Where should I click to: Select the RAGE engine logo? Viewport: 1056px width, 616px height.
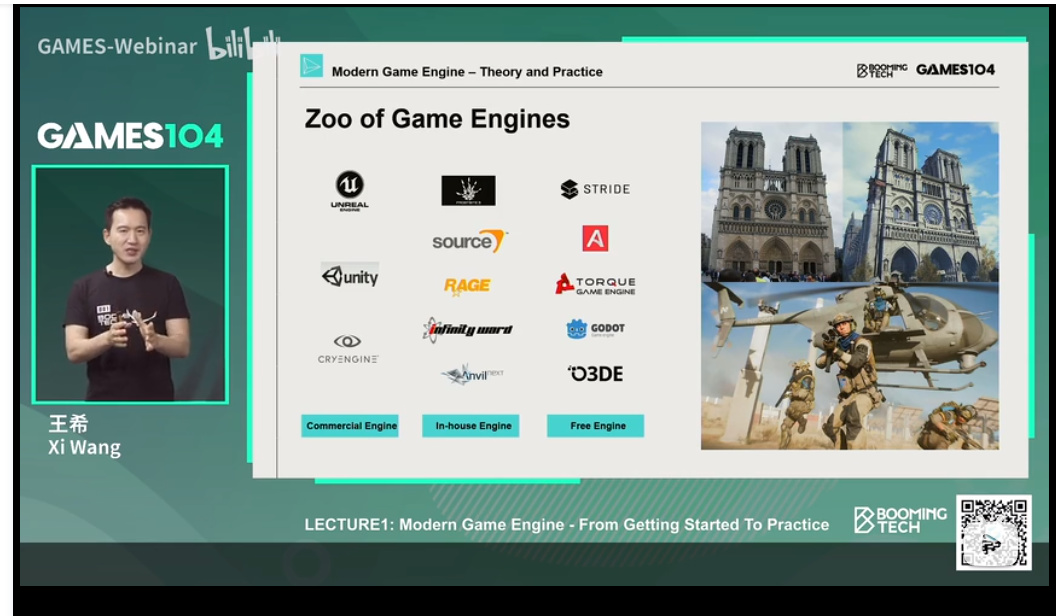tap(467, 286)
